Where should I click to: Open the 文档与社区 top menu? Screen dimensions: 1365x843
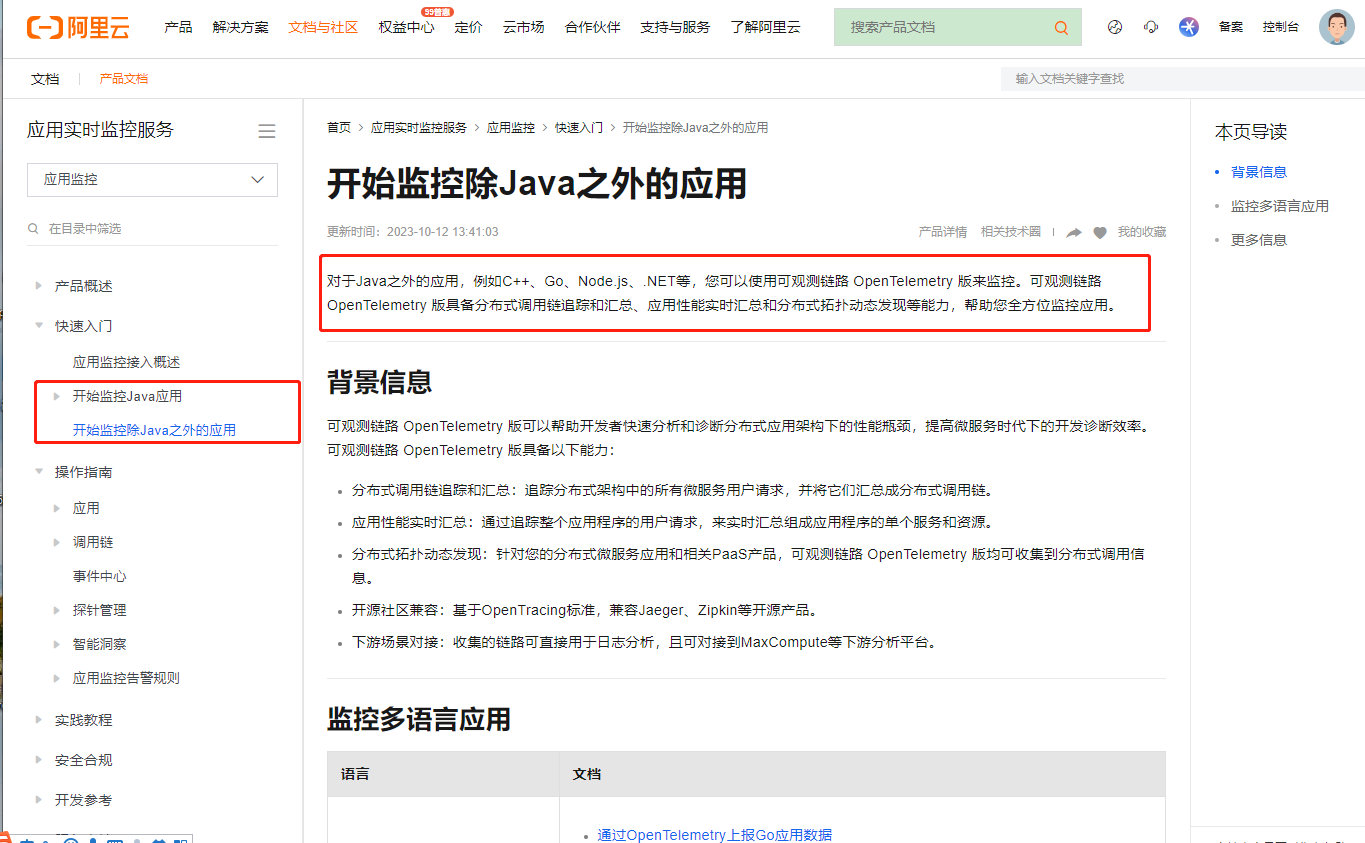click(323, 27)
